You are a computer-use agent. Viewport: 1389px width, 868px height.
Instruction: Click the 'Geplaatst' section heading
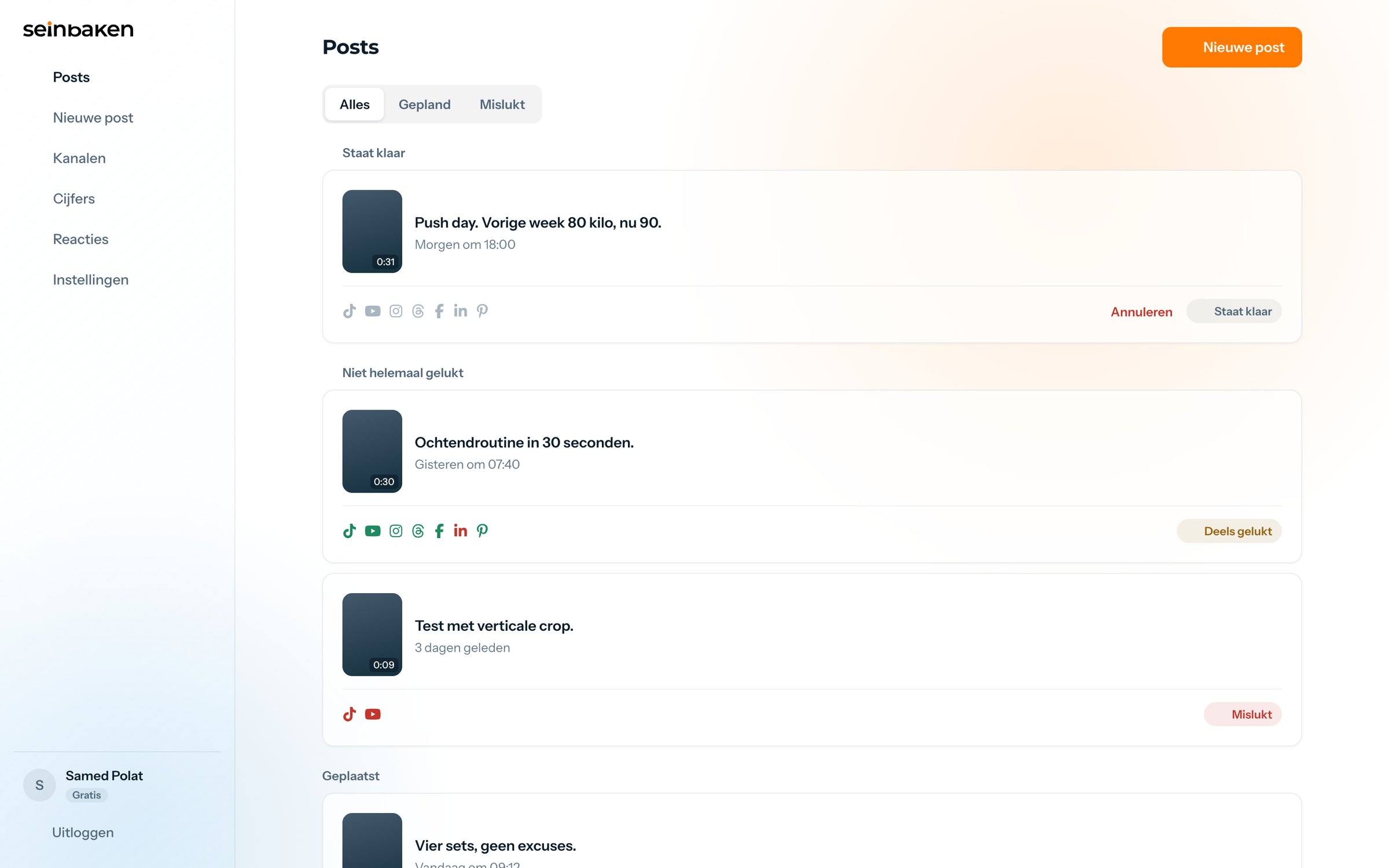(351, 776)
